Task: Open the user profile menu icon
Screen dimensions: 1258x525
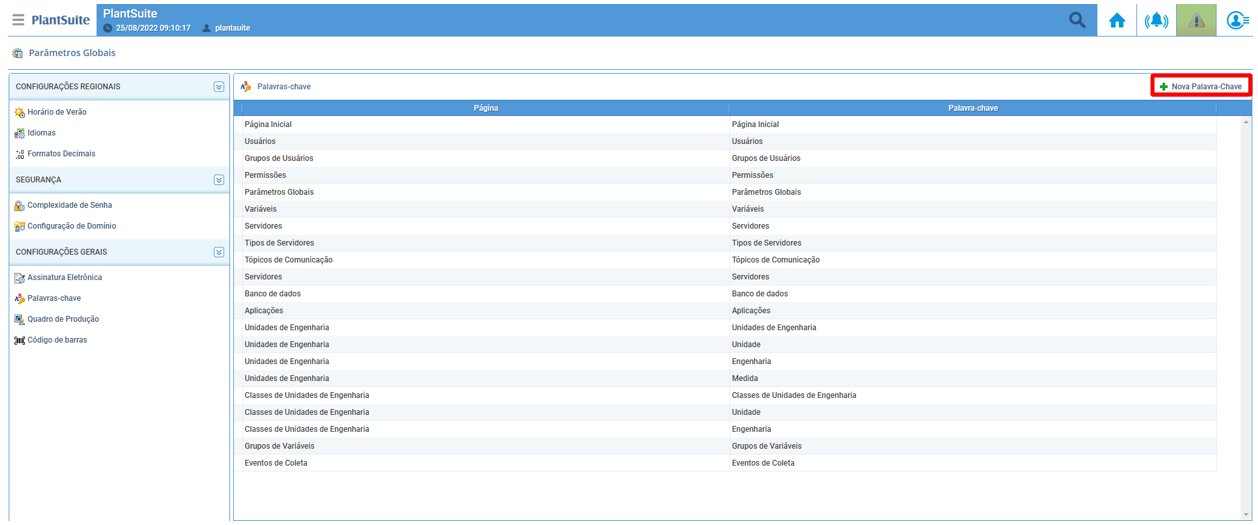Action: (1237, 21)
